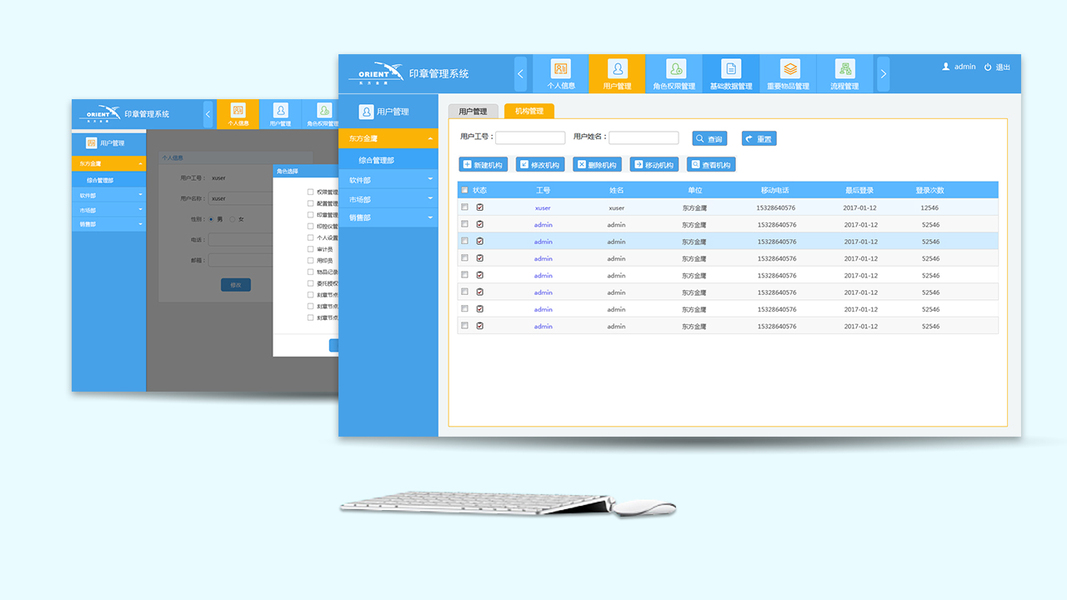The height and width of the screenshot is (600, 1067).
Task: Click admin username in top right
Action: tap(965, 67)
